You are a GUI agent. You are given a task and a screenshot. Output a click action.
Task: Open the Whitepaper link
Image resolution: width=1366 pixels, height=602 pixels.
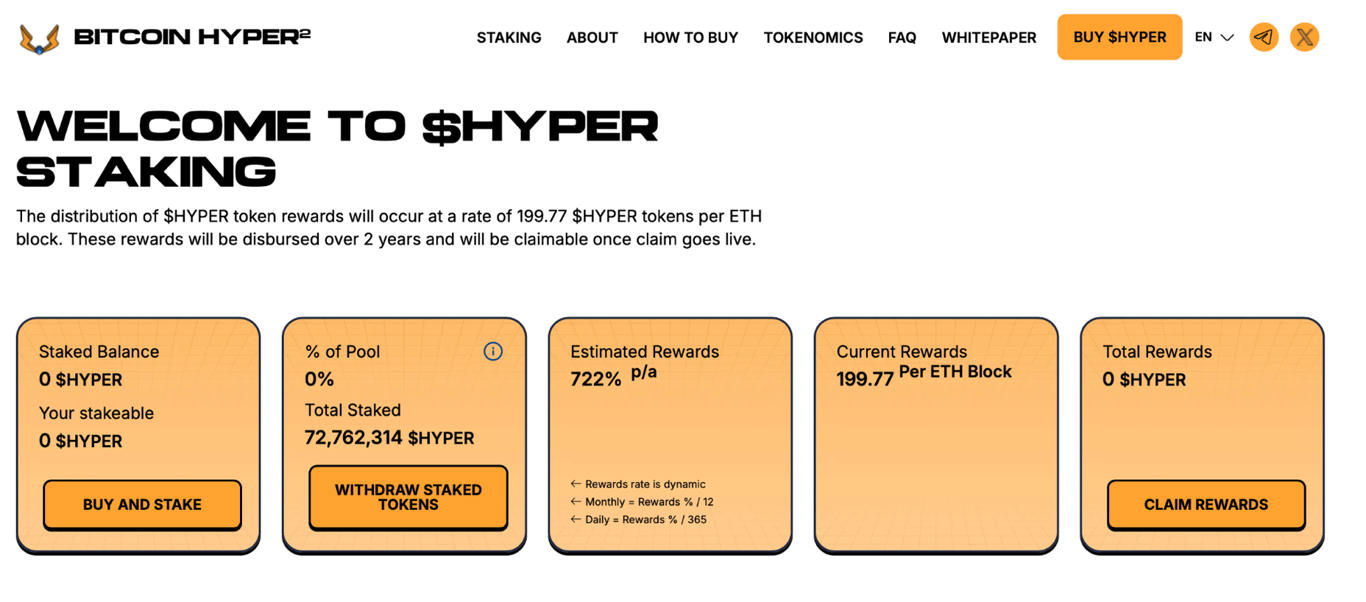[x=989, y=37]
